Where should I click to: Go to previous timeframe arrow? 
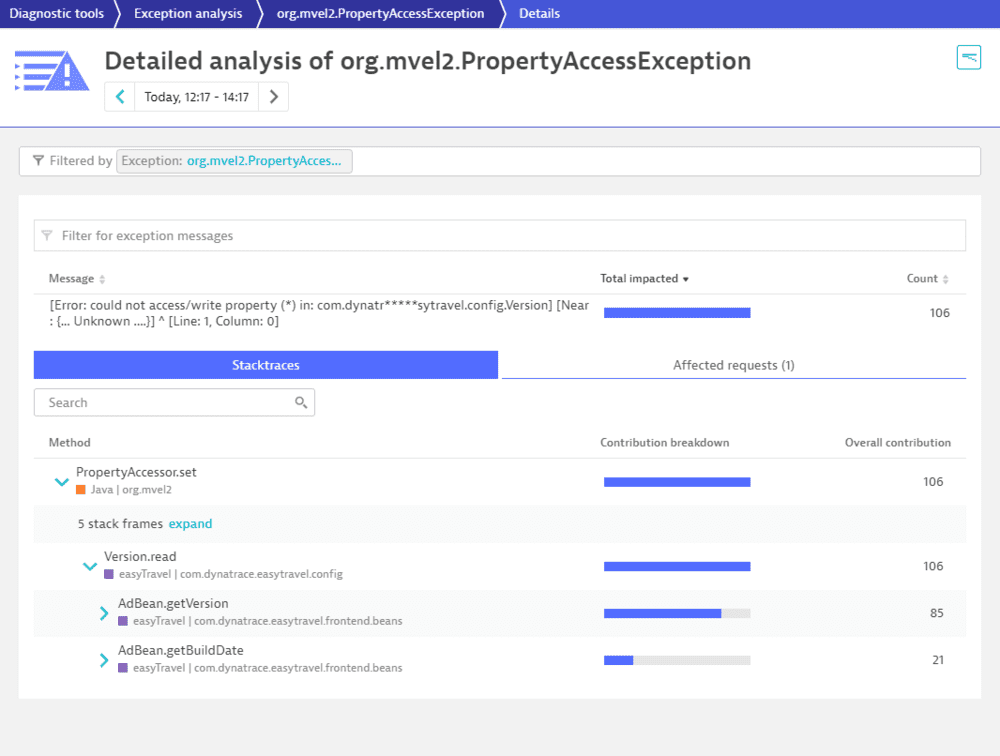(x=120, y=97)
